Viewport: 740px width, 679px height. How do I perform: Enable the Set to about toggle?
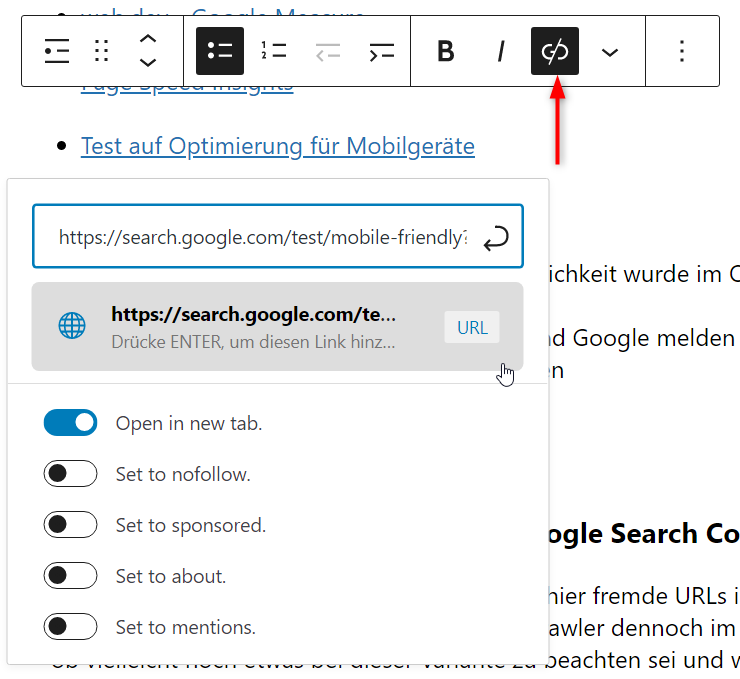click(70, 576)
